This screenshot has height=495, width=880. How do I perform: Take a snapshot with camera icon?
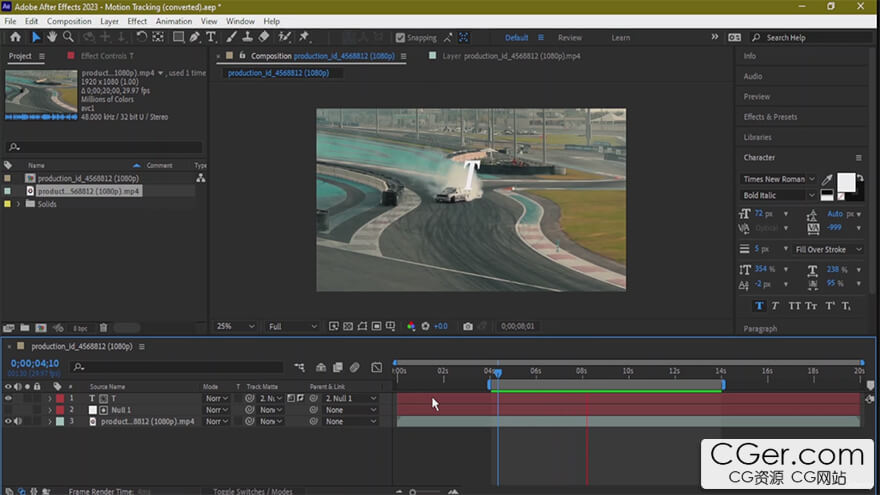[x=468, y=326]
